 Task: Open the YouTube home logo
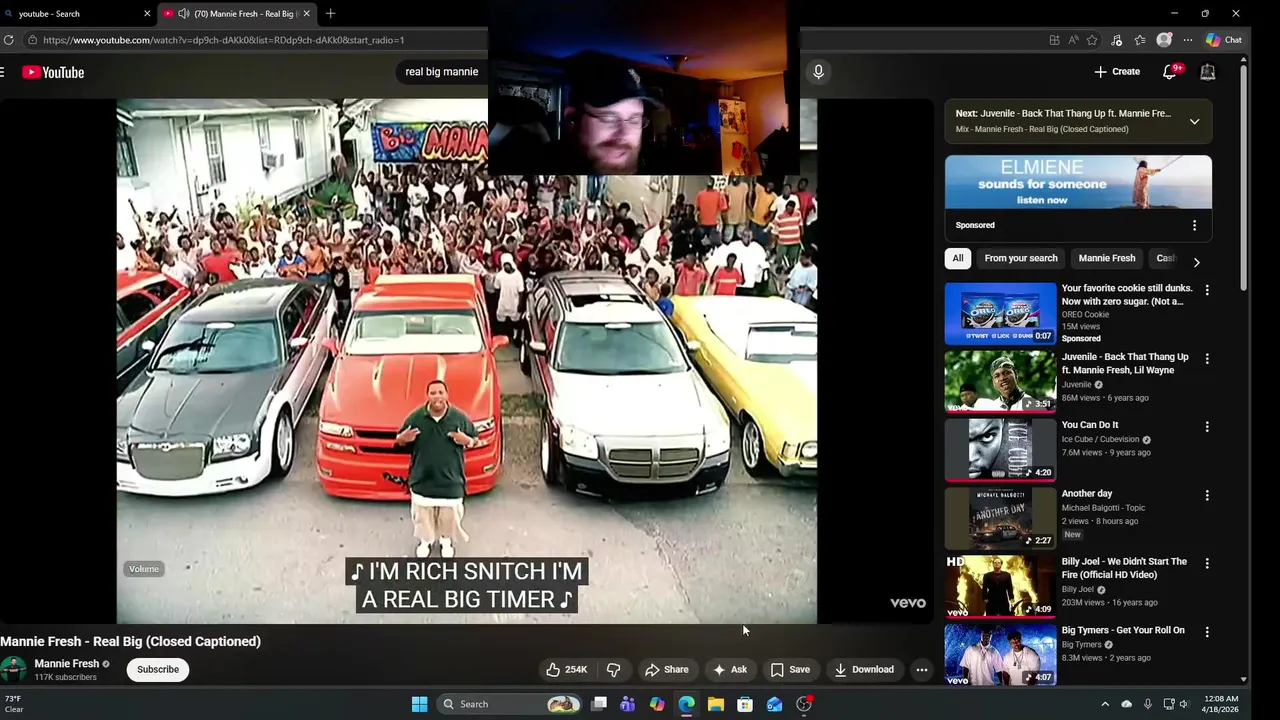click(53, 72)
